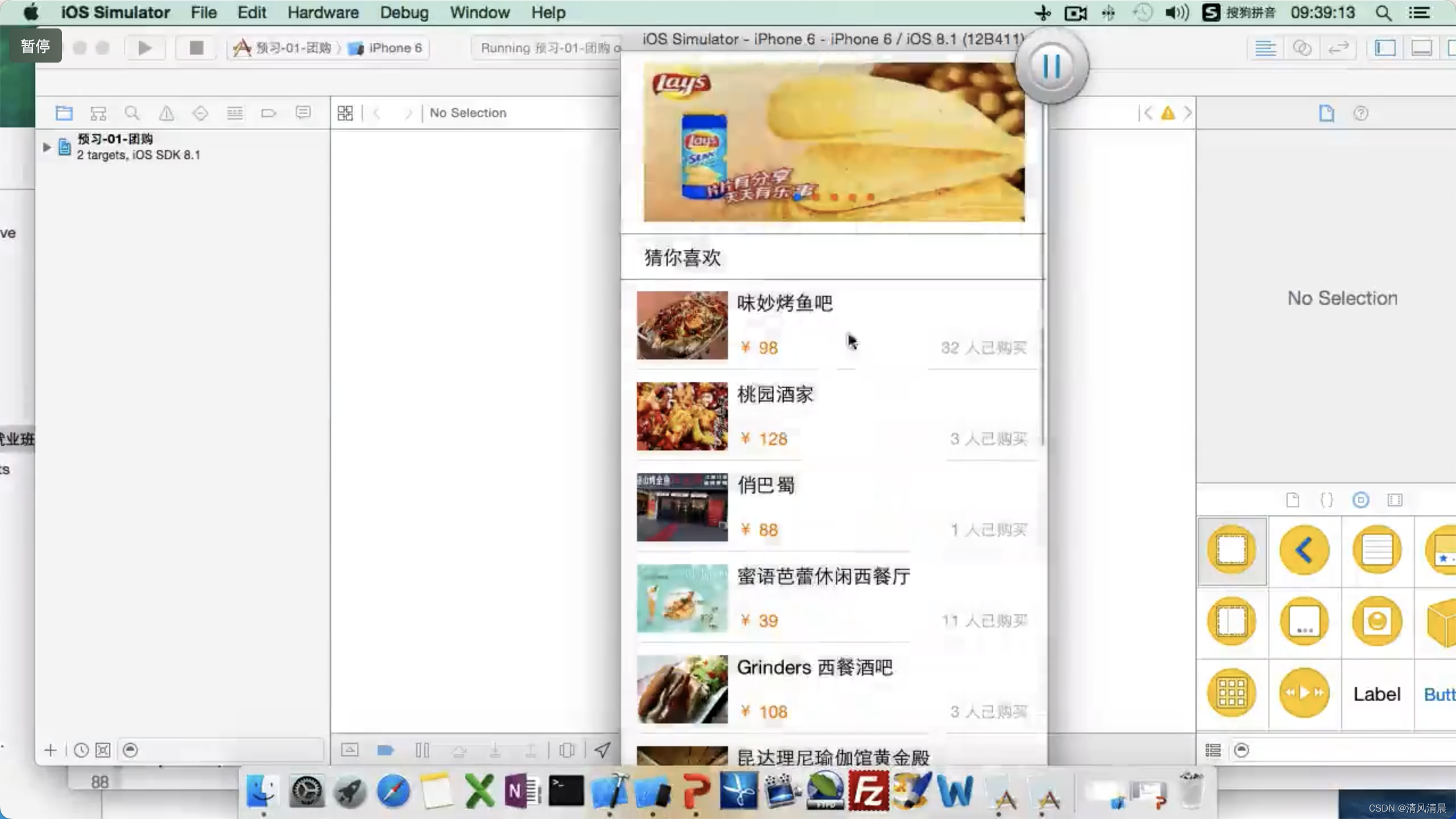Show the Breakpoint navigator icon
The height and width of the screenshot is (819, 1456).
(x=268, y=113)
